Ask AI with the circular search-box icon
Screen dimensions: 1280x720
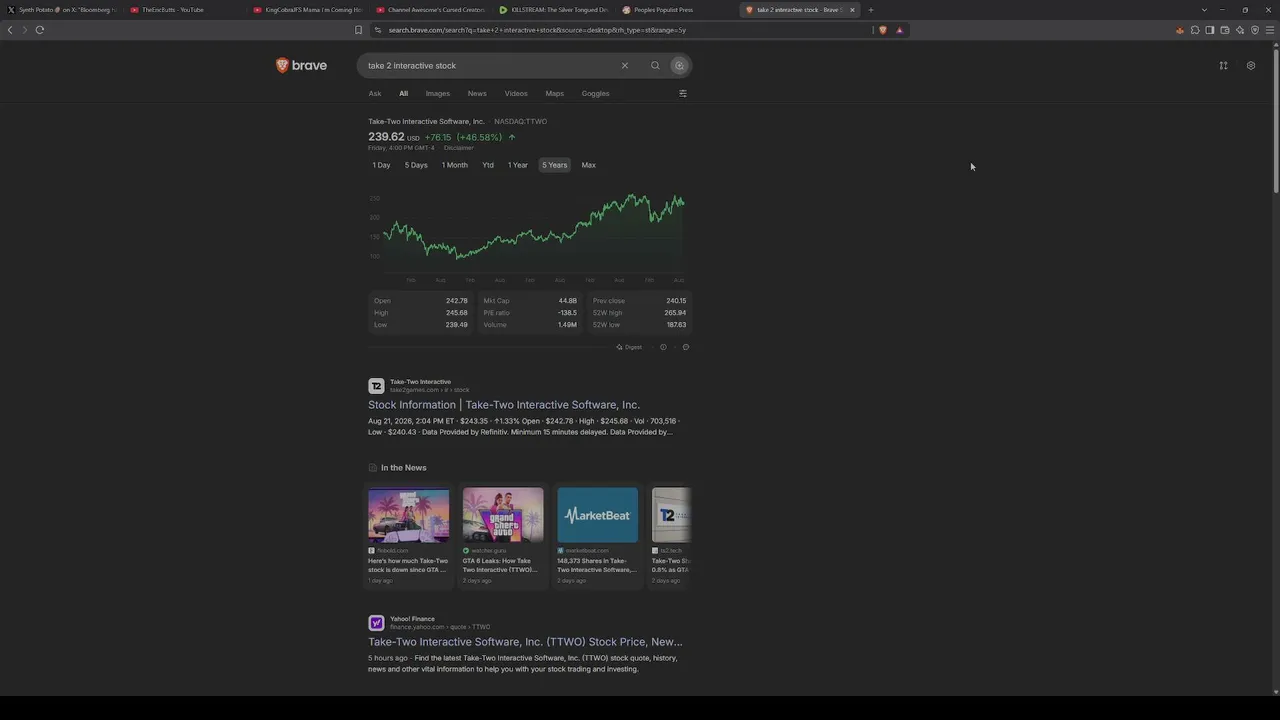[679, 66]
